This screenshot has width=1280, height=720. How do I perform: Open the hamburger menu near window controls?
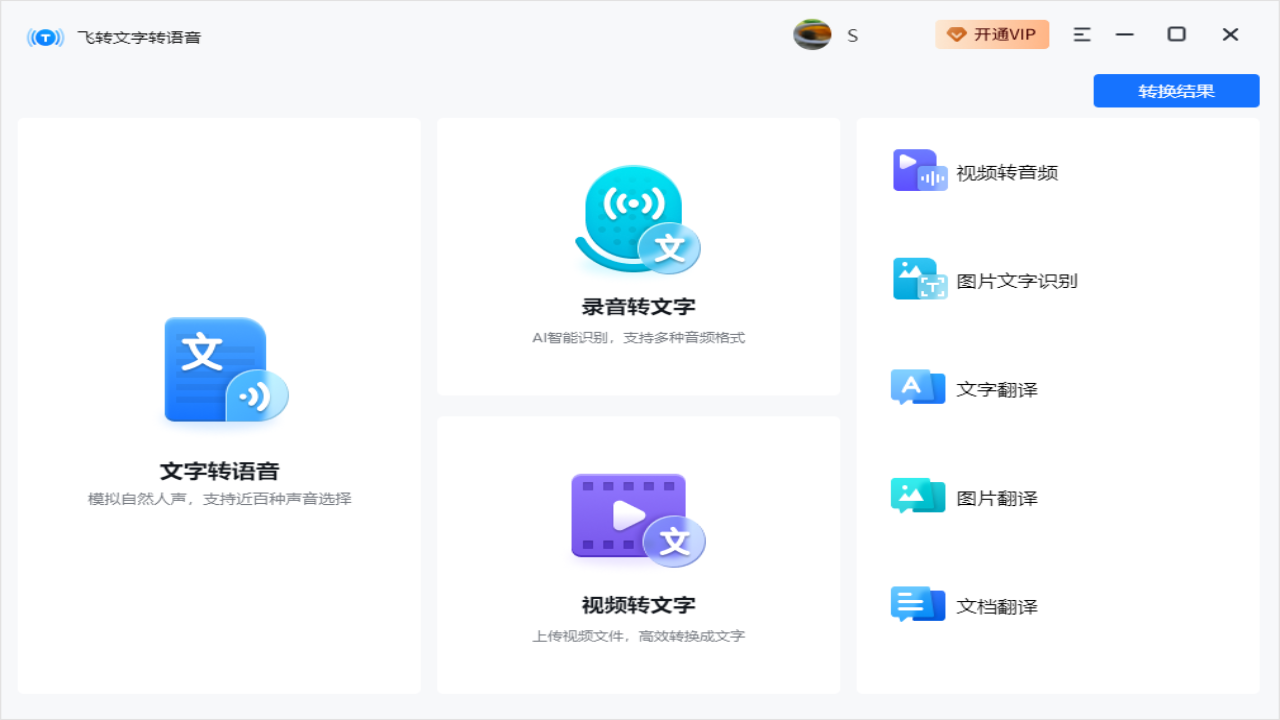[x=1081, y=33]
